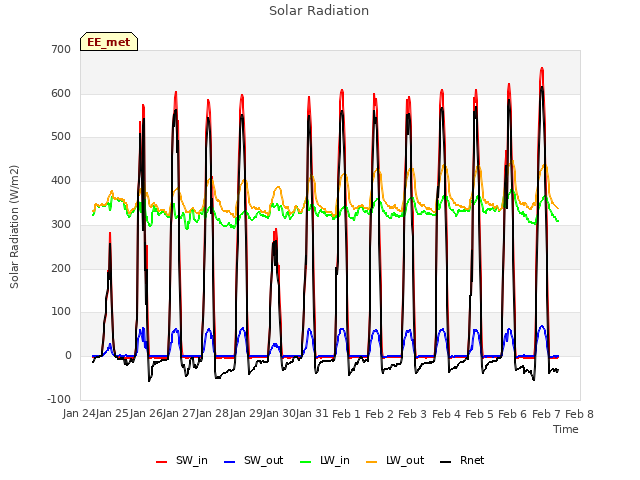Click the Time x-axis label
The height and width of the screenshot is (480, 640).
[566, 429]
